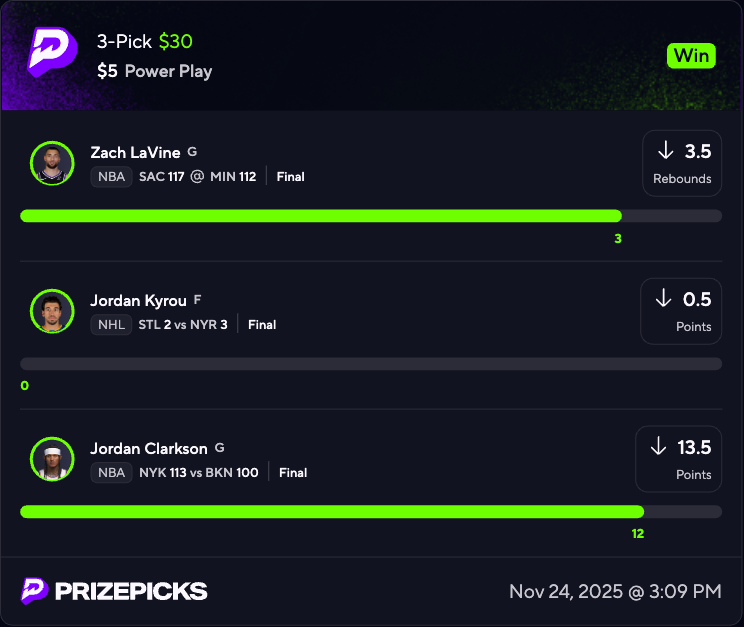Click the PrizePicks logo icon at top
Viewport: 744px width, 627px height.
point(52,52)
